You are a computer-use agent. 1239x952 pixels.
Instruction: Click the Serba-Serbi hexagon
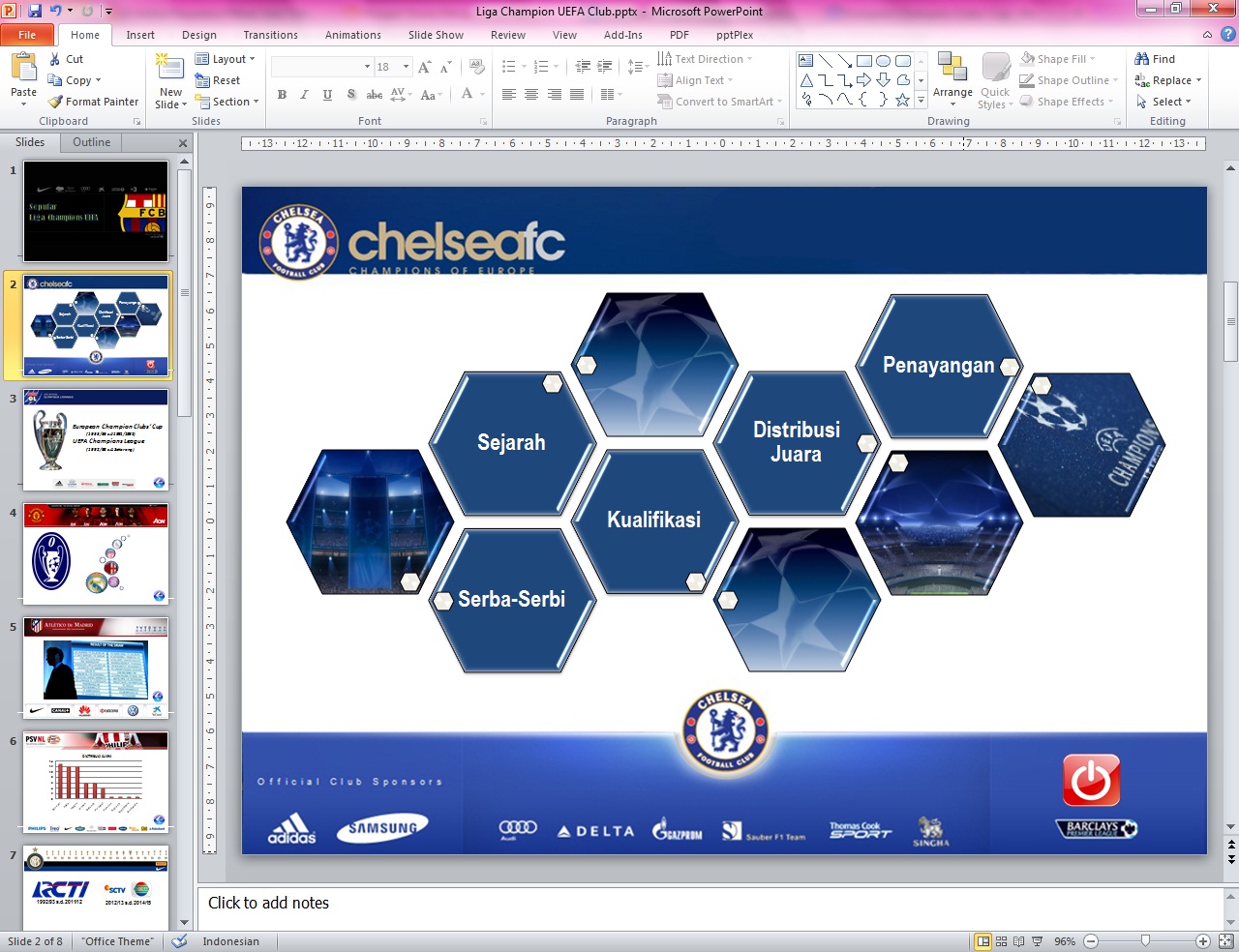click(511, 600)
